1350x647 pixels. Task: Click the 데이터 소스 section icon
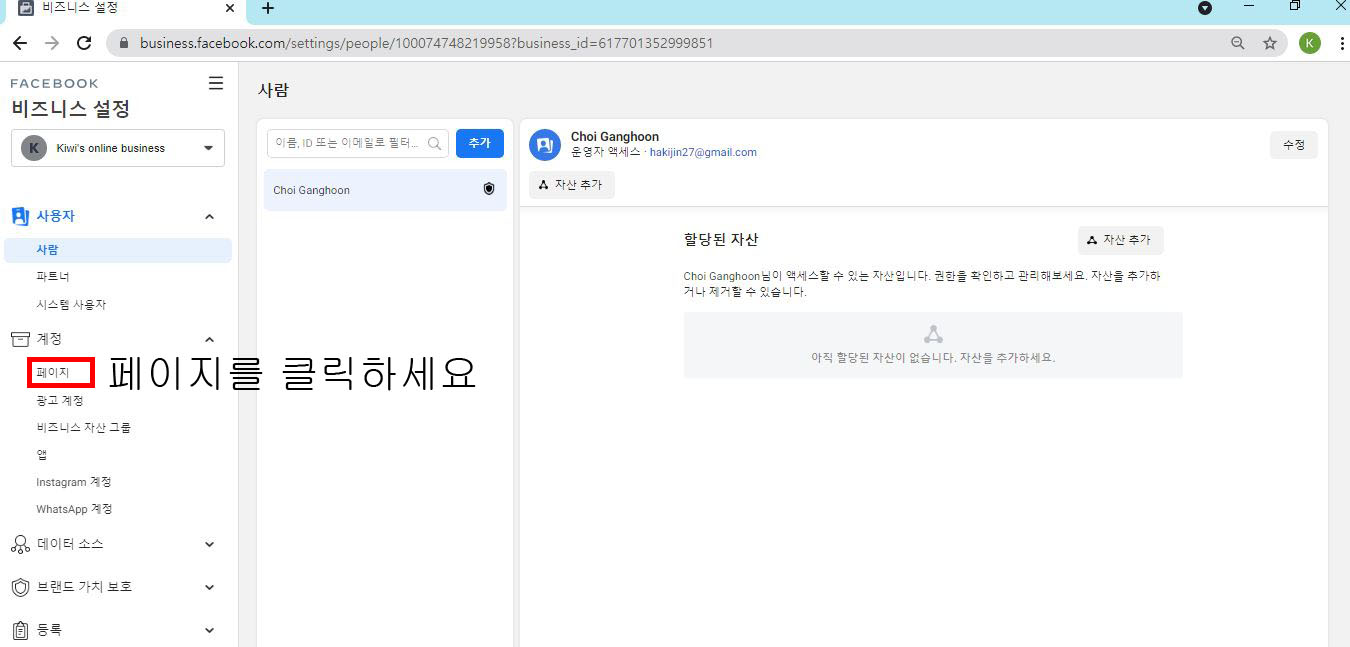(x=20, y=544)
